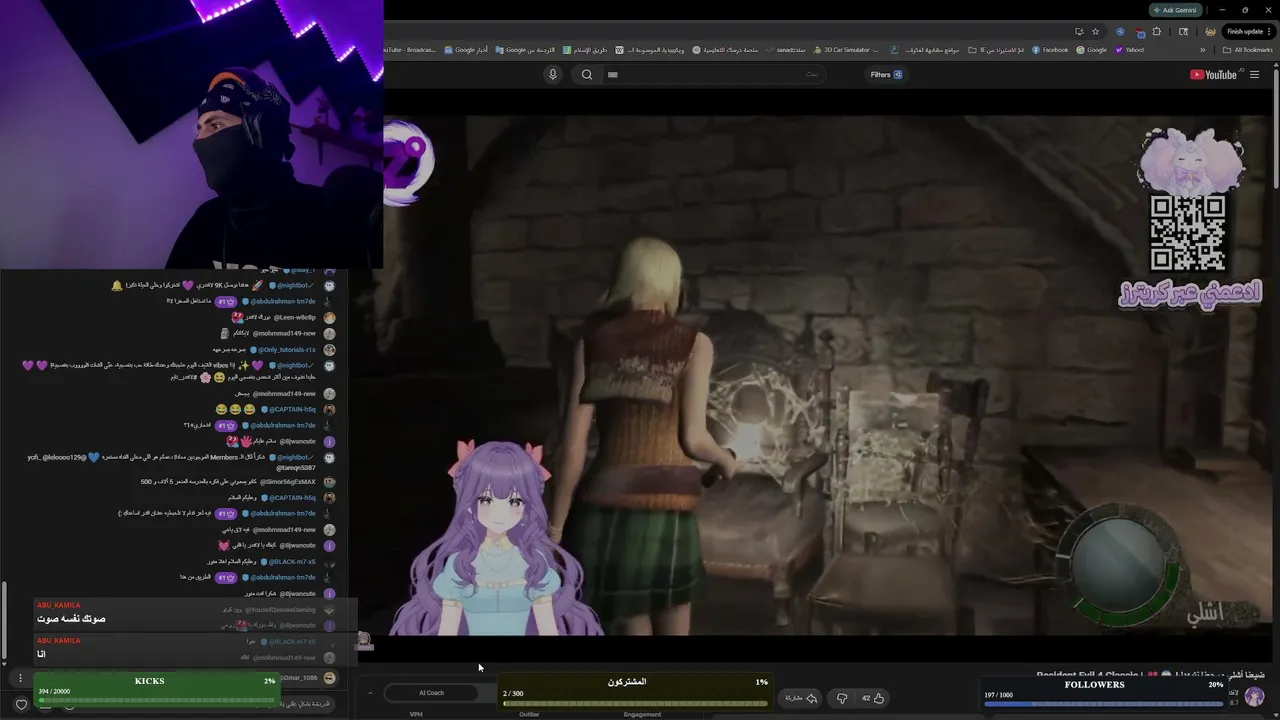Open the Yahoo bookmark
This screenshot has height=720, width=1280.
click(1130, 50)
